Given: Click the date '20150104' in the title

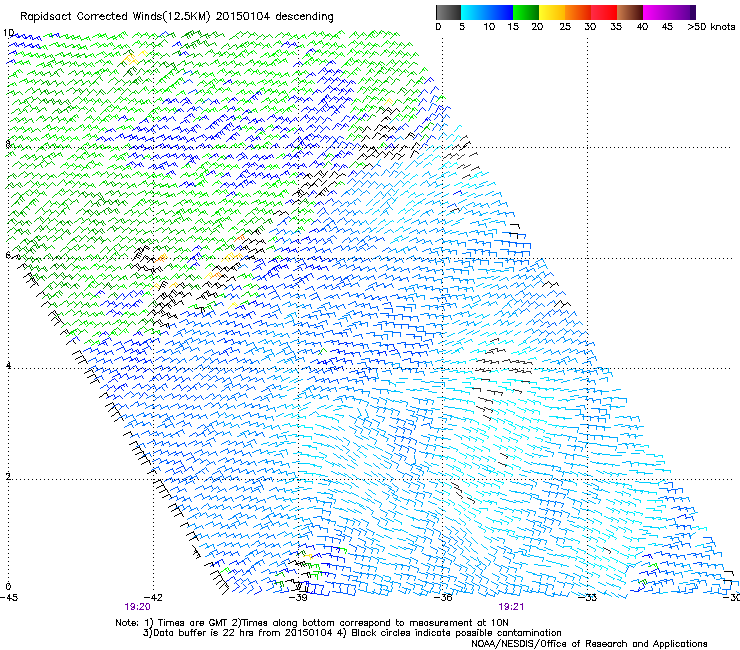Looking at the screenshot, I should pyautogui.click(x=243, y=17).
